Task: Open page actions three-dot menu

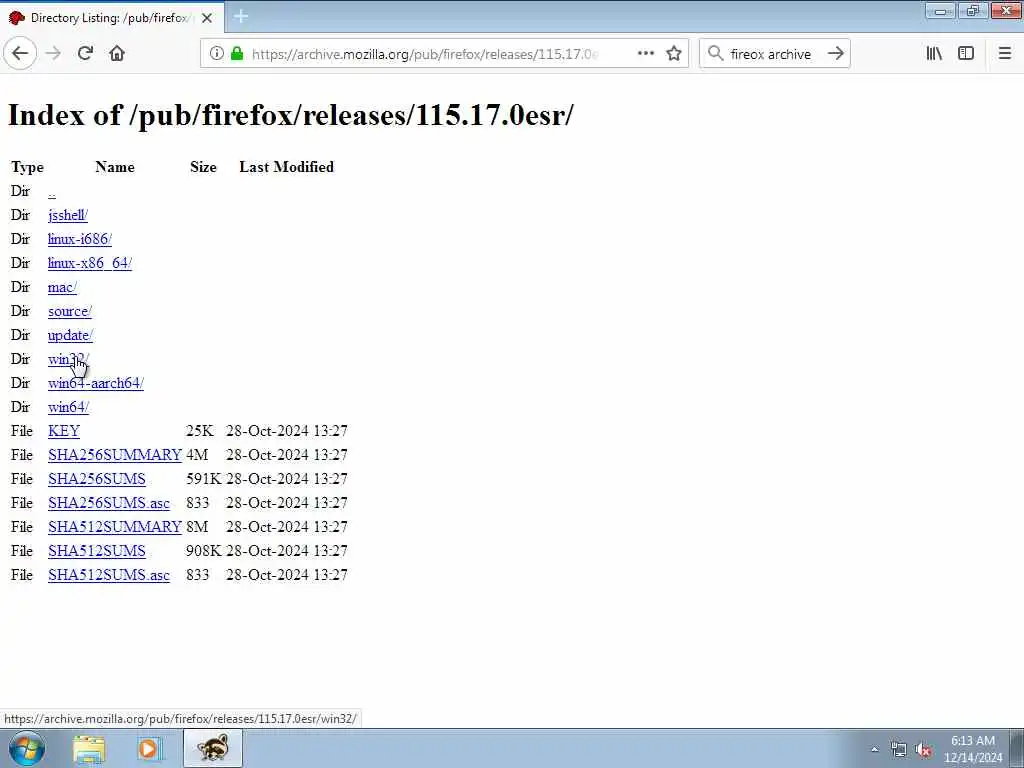Action: pos(646,54)
